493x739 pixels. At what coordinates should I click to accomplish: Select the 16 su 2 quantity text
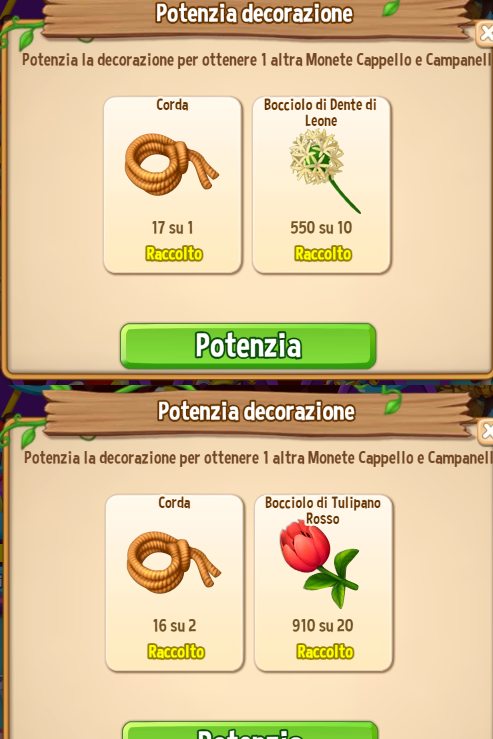point(174,625)
